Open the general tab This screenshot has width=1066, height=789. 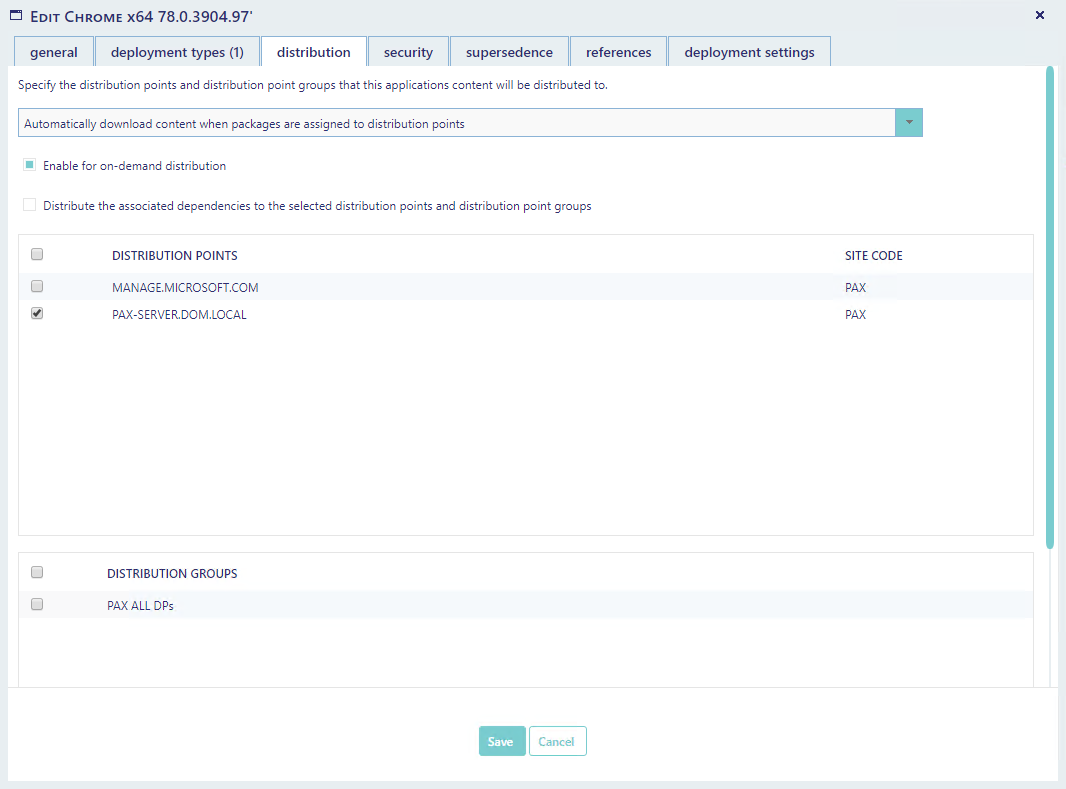pyautogui.click(x=54, y=52)
